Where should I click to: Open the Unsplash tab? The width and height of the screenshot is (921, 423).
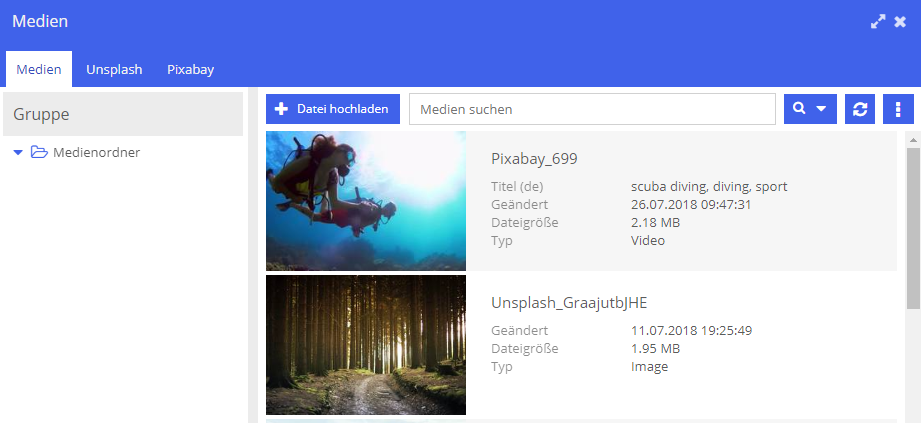click(114, 69)
